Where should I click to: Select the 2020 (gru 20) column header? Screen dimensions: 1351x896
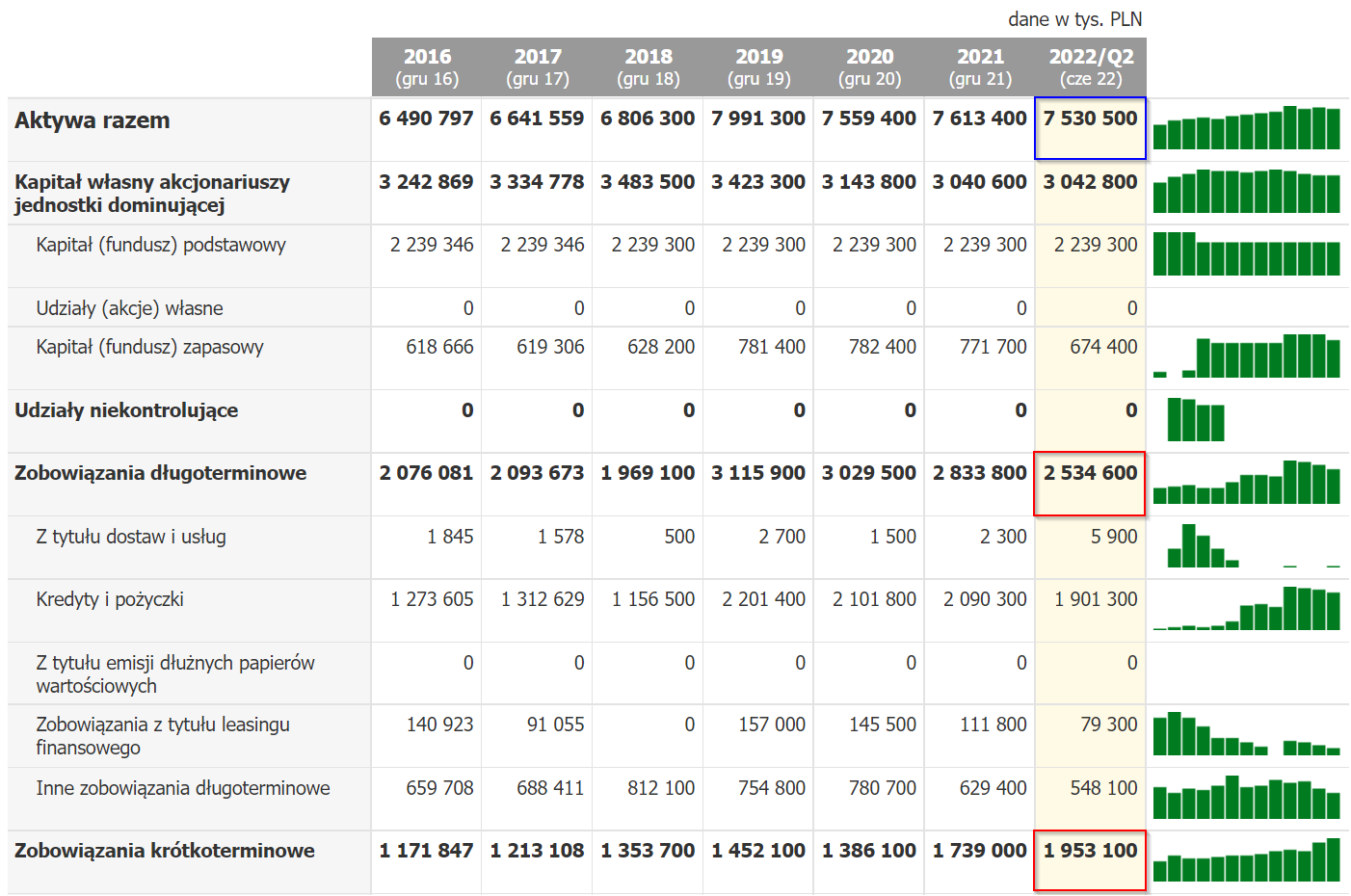pyautogui.click(x=870, y=67)
